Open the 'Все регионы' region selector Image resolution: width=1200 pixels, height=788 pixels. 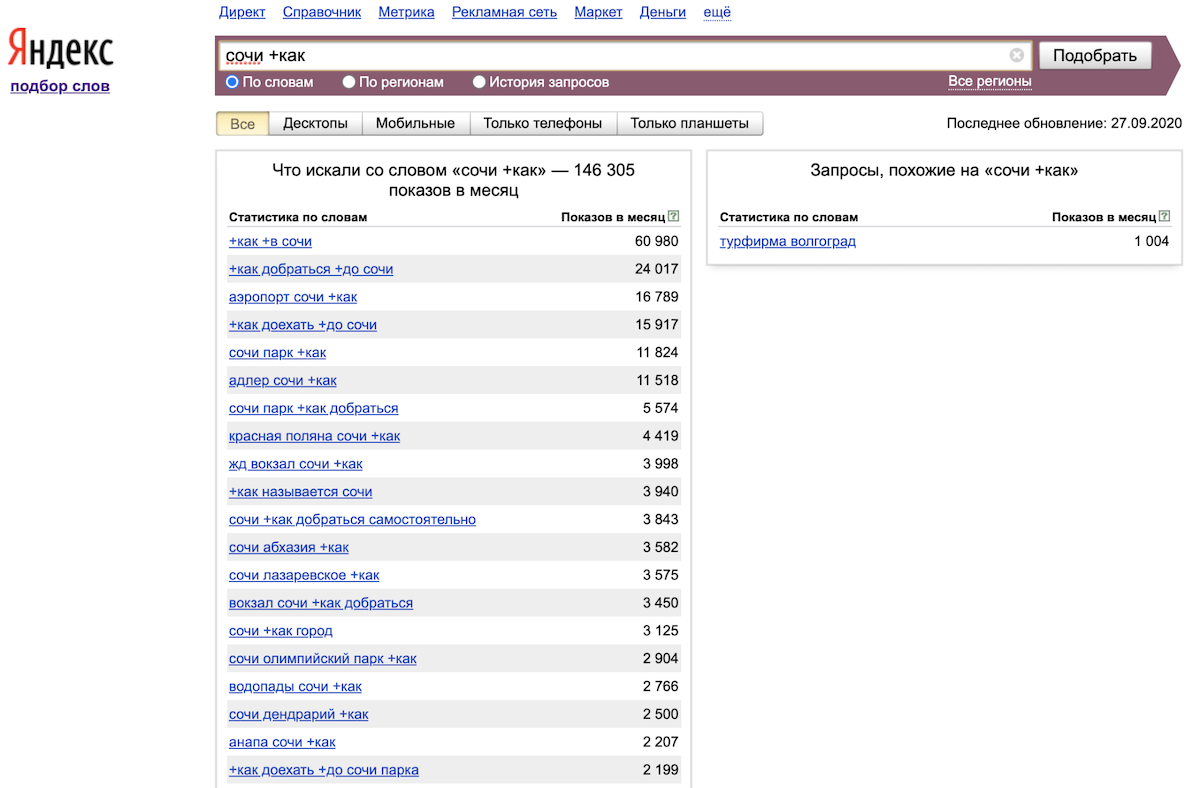coord(989,81)
